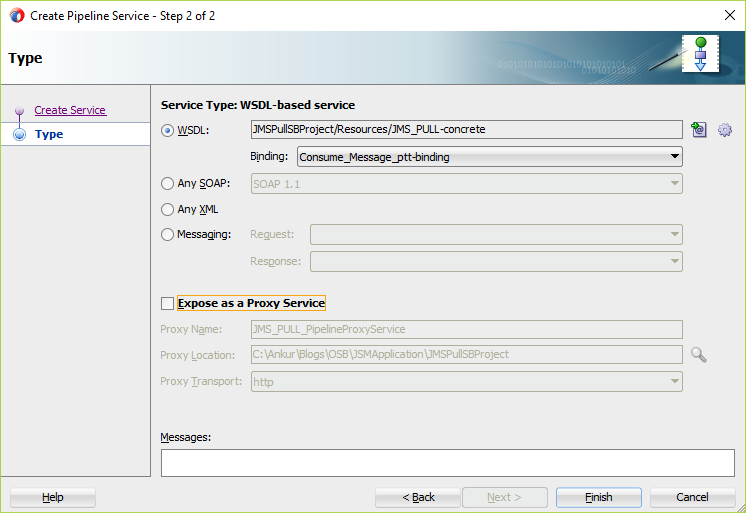Expand the Messaging Response dropdown
746x513 pixels.
(x=496, y=261)
